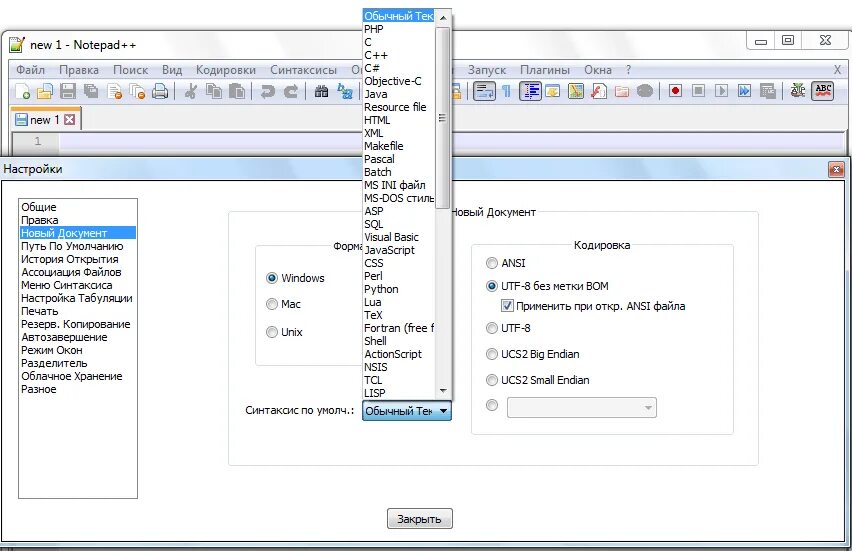Select the ANSI encoding radio button
Screen dimensions: 852x551
tap(492, 263)
